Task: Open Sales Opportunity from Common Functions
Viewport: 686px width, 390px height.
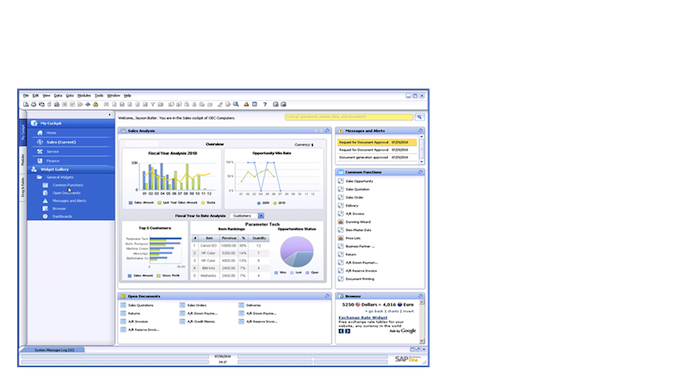Action: tap(359, 181)
